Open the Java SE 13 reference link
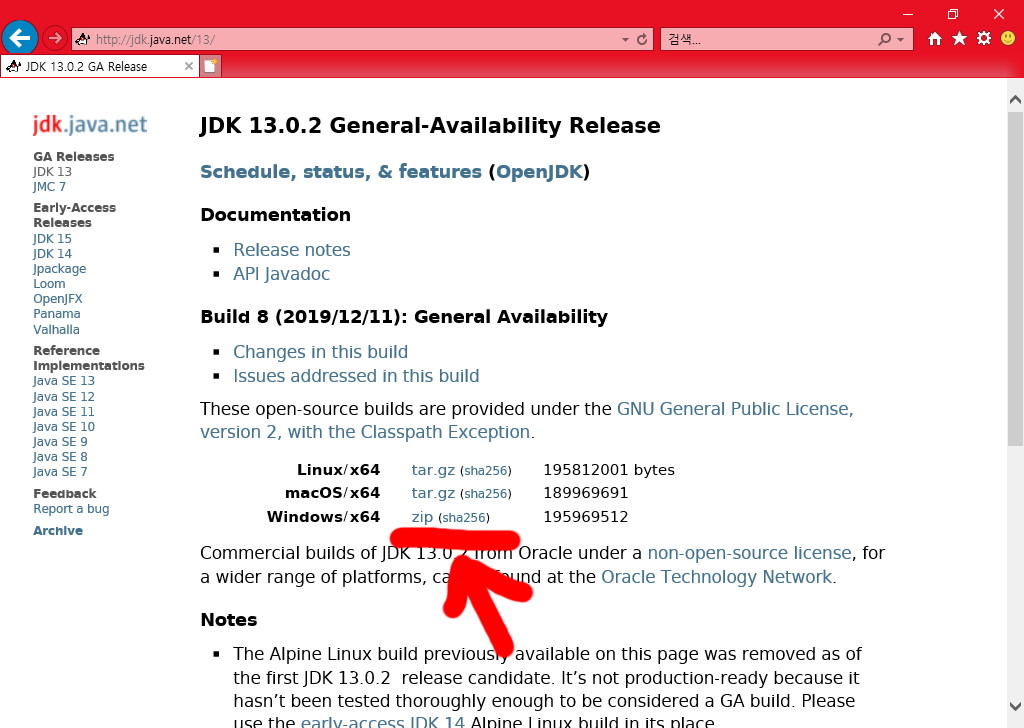 point(63,381)
